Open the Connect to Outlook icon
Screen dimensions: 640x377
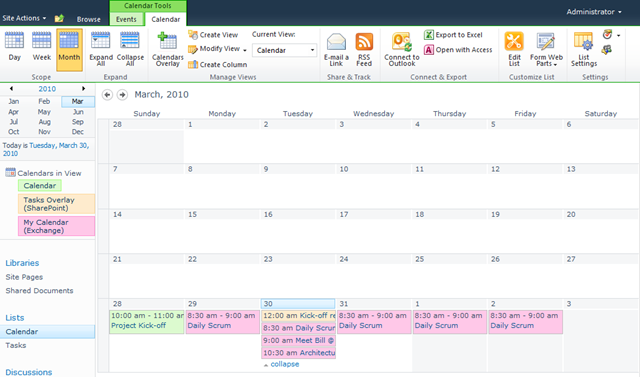tap(402, 49)
